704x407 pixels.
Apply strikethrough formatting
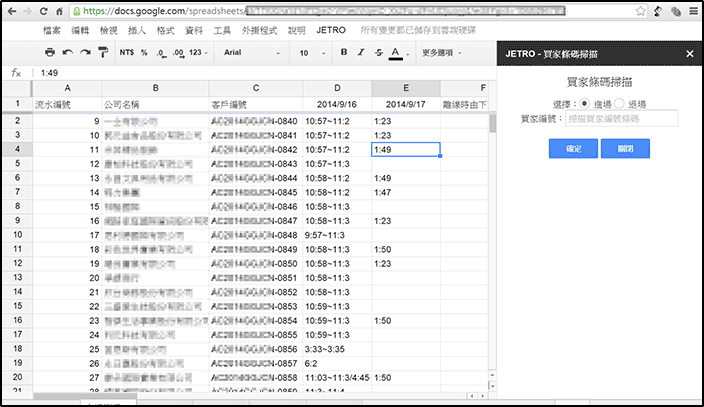pos(378,52)
